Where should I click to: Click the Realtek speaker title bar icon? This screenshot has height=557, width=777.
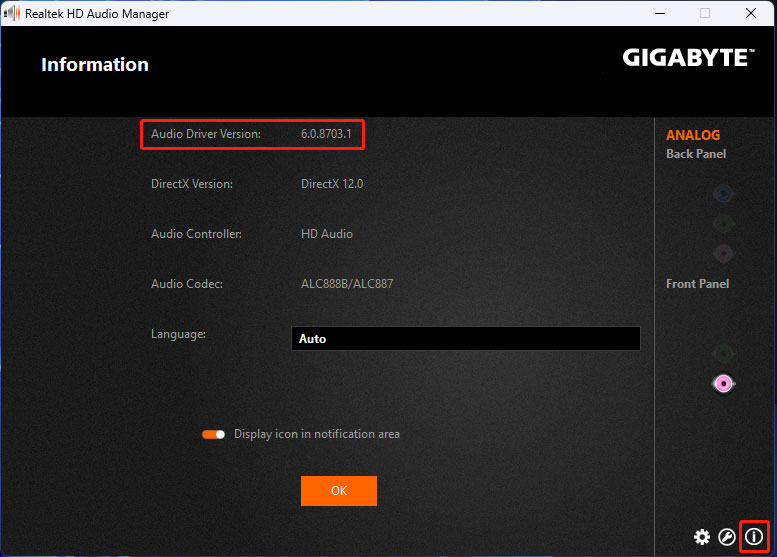point(12,13)
